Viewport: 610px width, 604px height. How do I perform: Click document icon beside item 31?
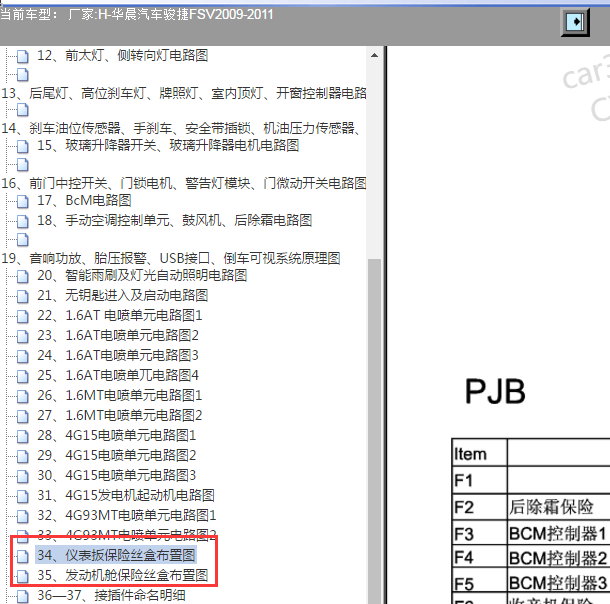click(x=23, y=496)
